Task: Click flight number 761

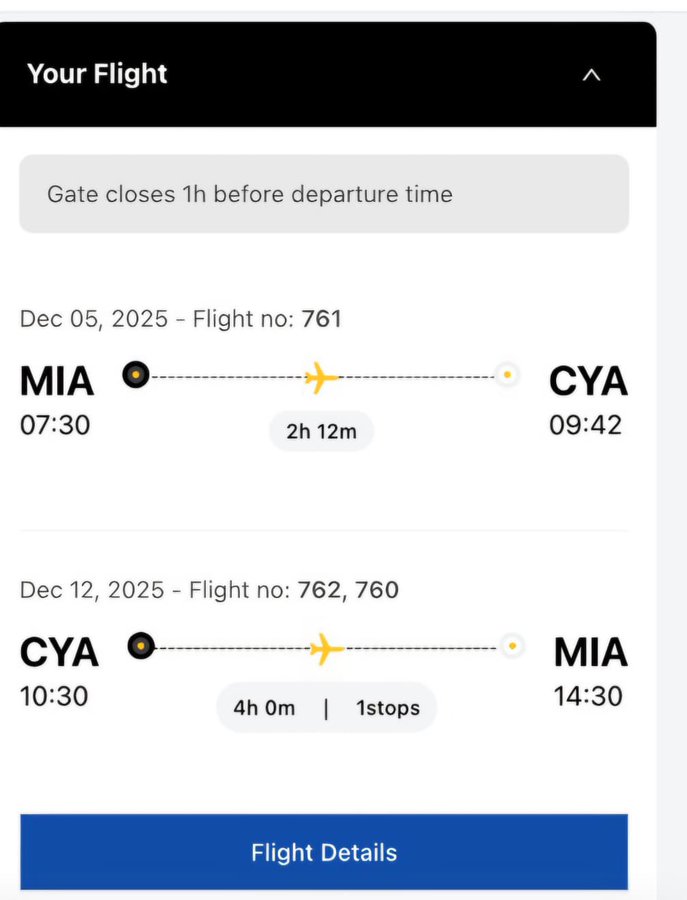Action: pos(321,320)
